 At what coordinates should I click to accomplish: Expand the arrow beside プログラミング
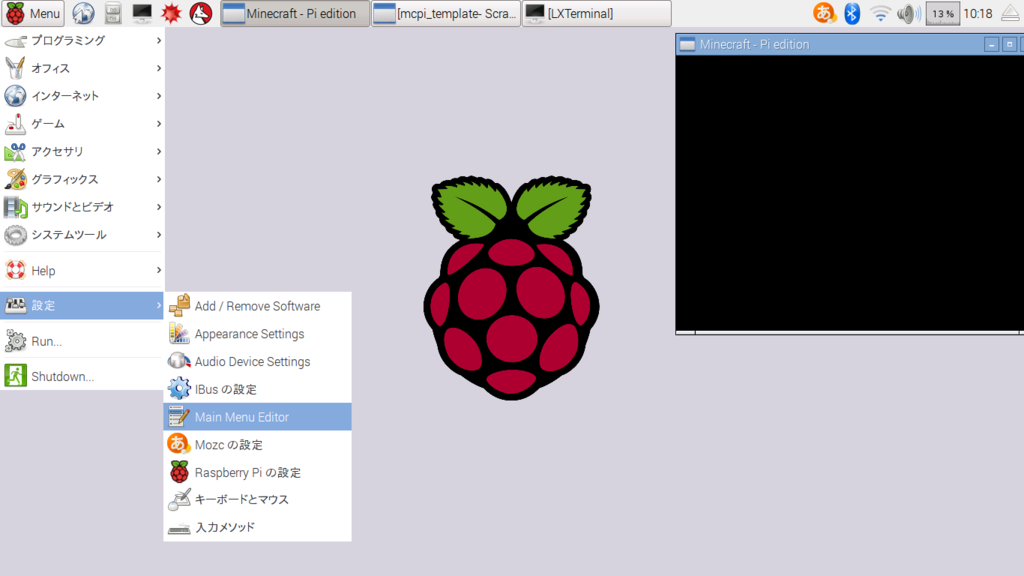[159, 40]
